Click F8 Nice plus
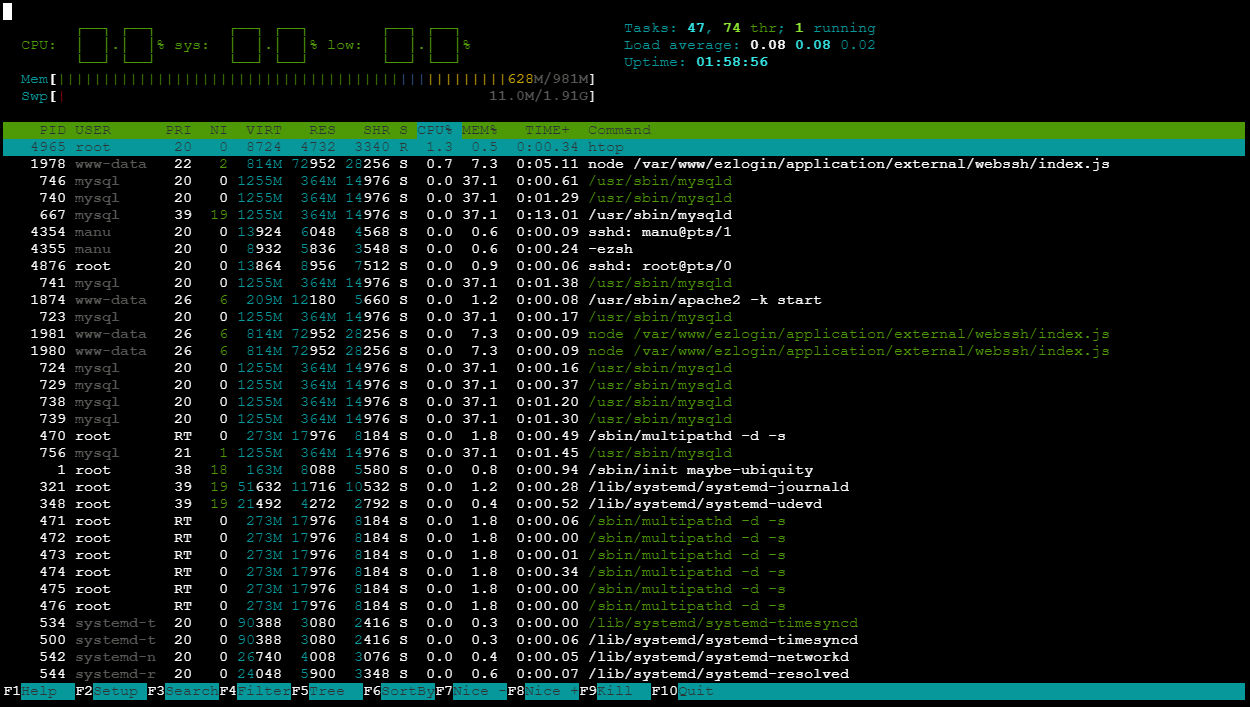This screenshot has height=707, width=1250. click(x=543, y=691)
